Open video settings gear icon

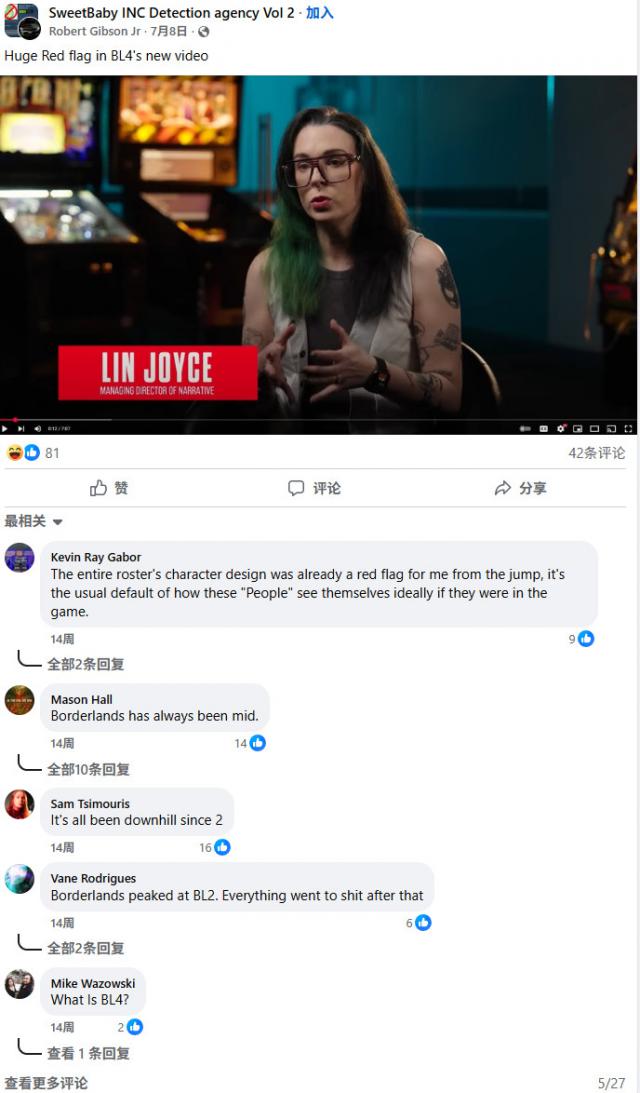[561, 429]
